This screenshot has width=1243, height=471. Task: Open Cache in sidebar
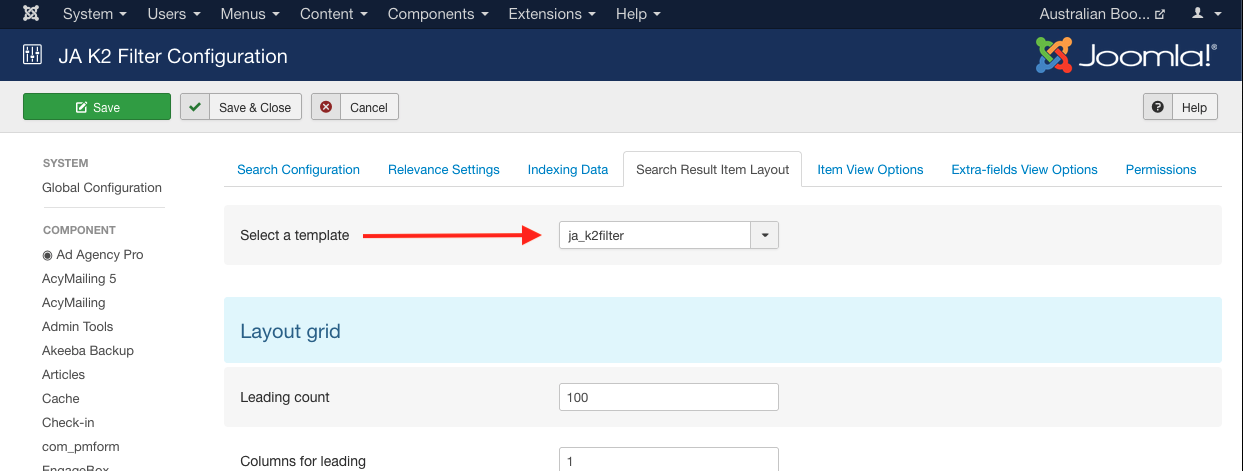(61, 398)
